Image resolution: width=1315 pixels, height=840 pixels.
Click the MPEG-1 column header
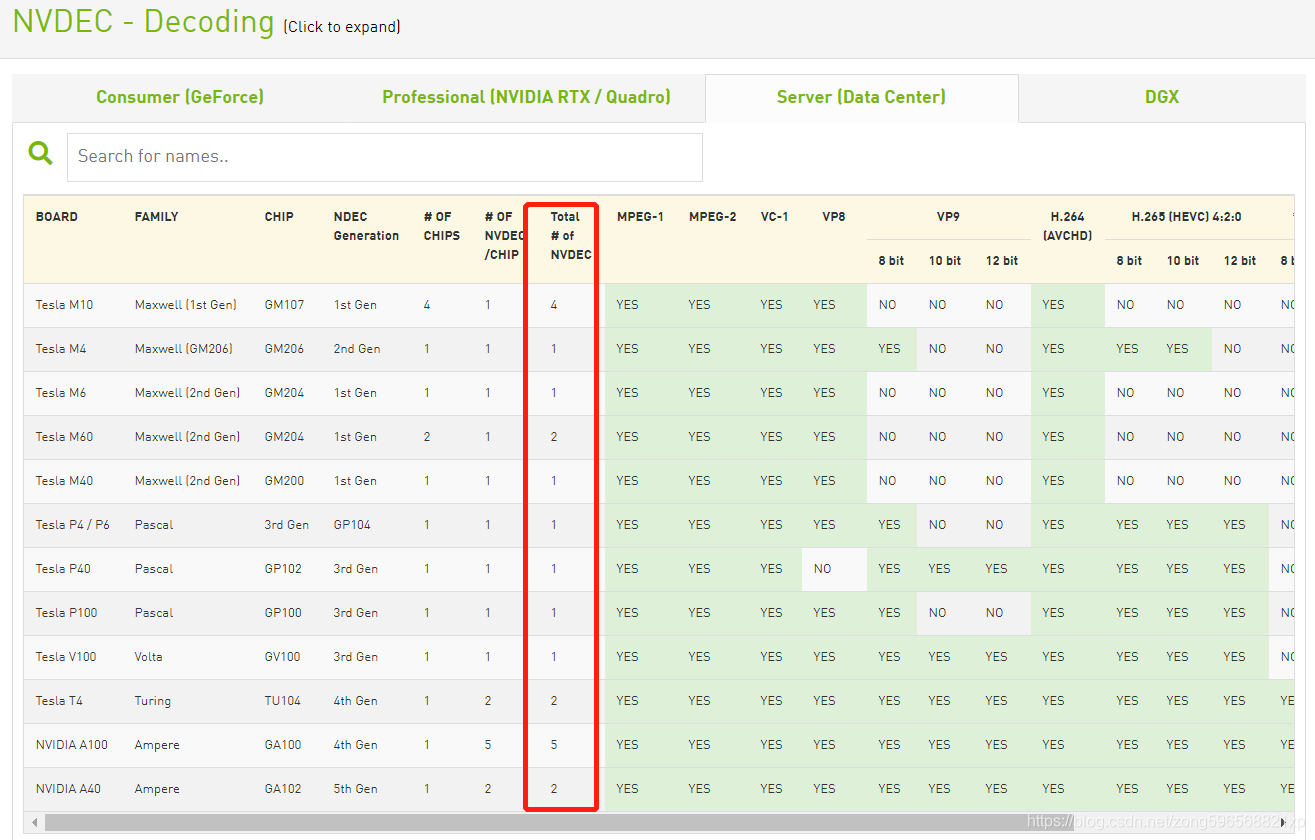coord(640,217)
